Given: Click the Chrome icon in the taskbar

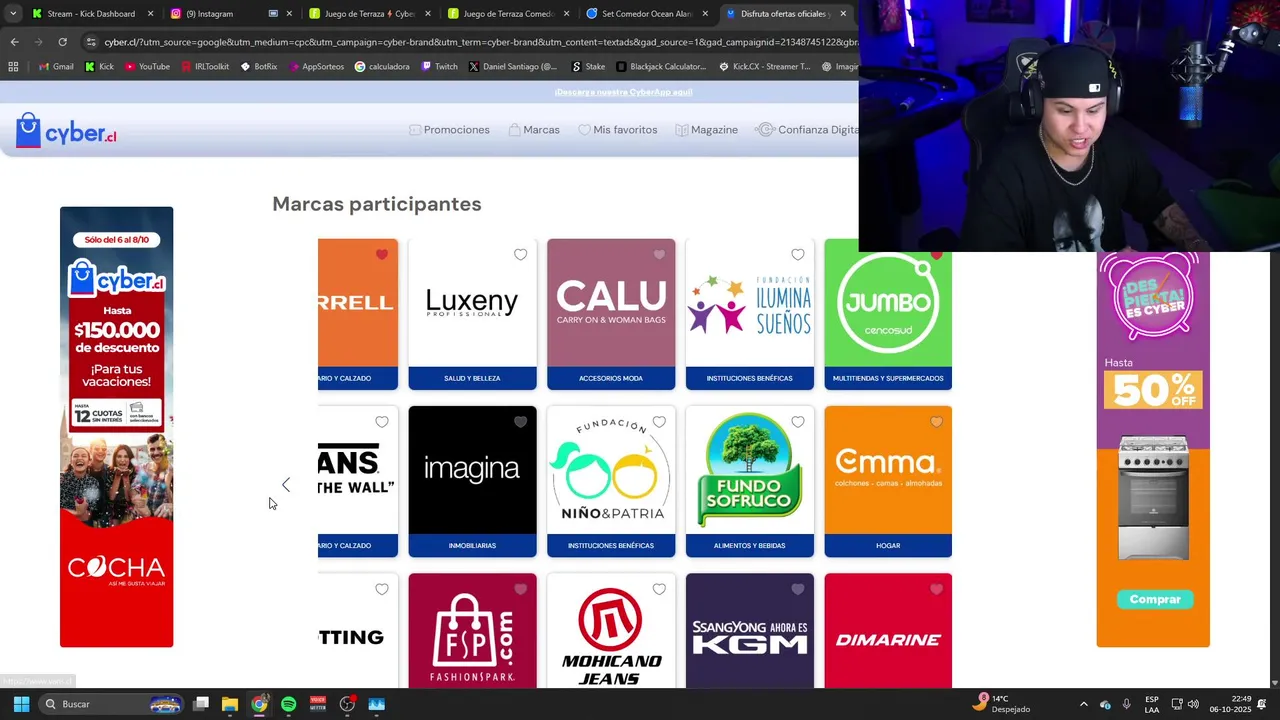Looking at the screenshot, I should (259, 704).
